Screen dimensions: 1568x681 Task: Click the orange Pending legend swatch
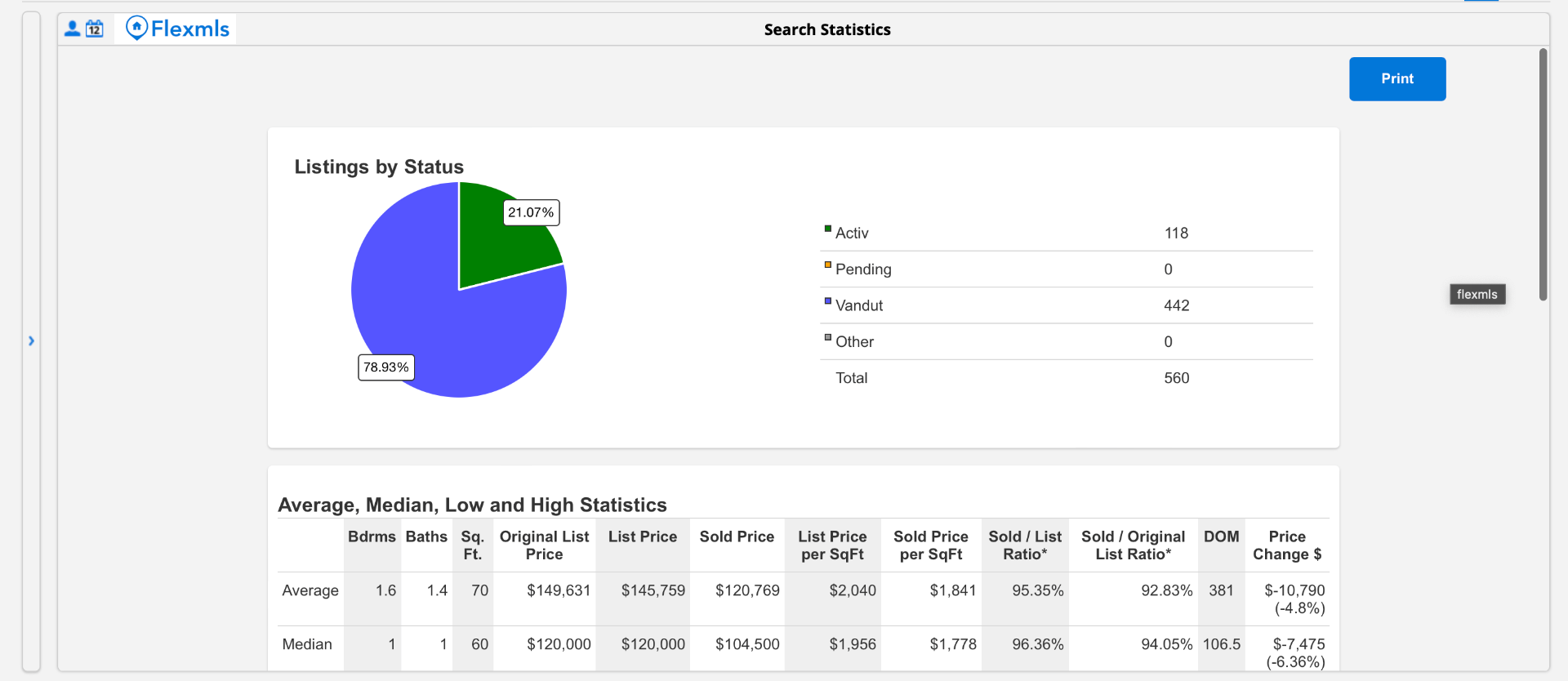tap(828, 265)
